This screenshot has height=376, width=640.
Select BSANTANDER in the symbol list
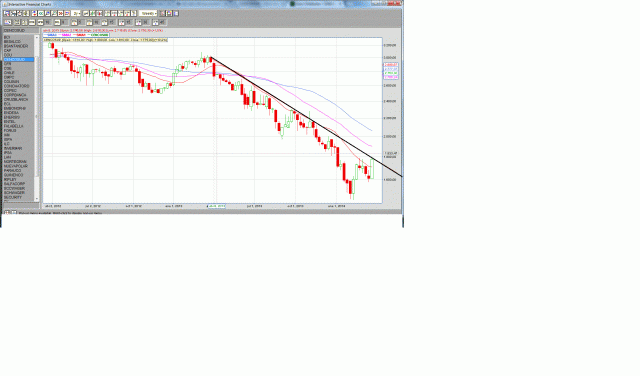(x=16, y=46)
